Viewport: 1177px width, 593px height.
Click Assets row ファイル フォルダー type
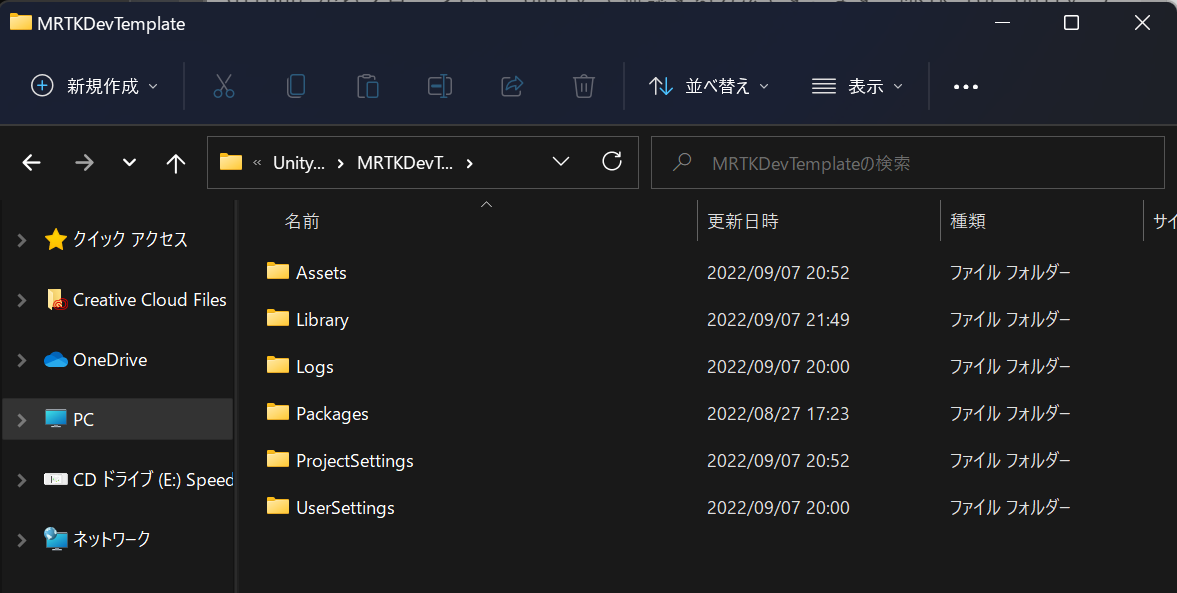tap(1010, 272)
